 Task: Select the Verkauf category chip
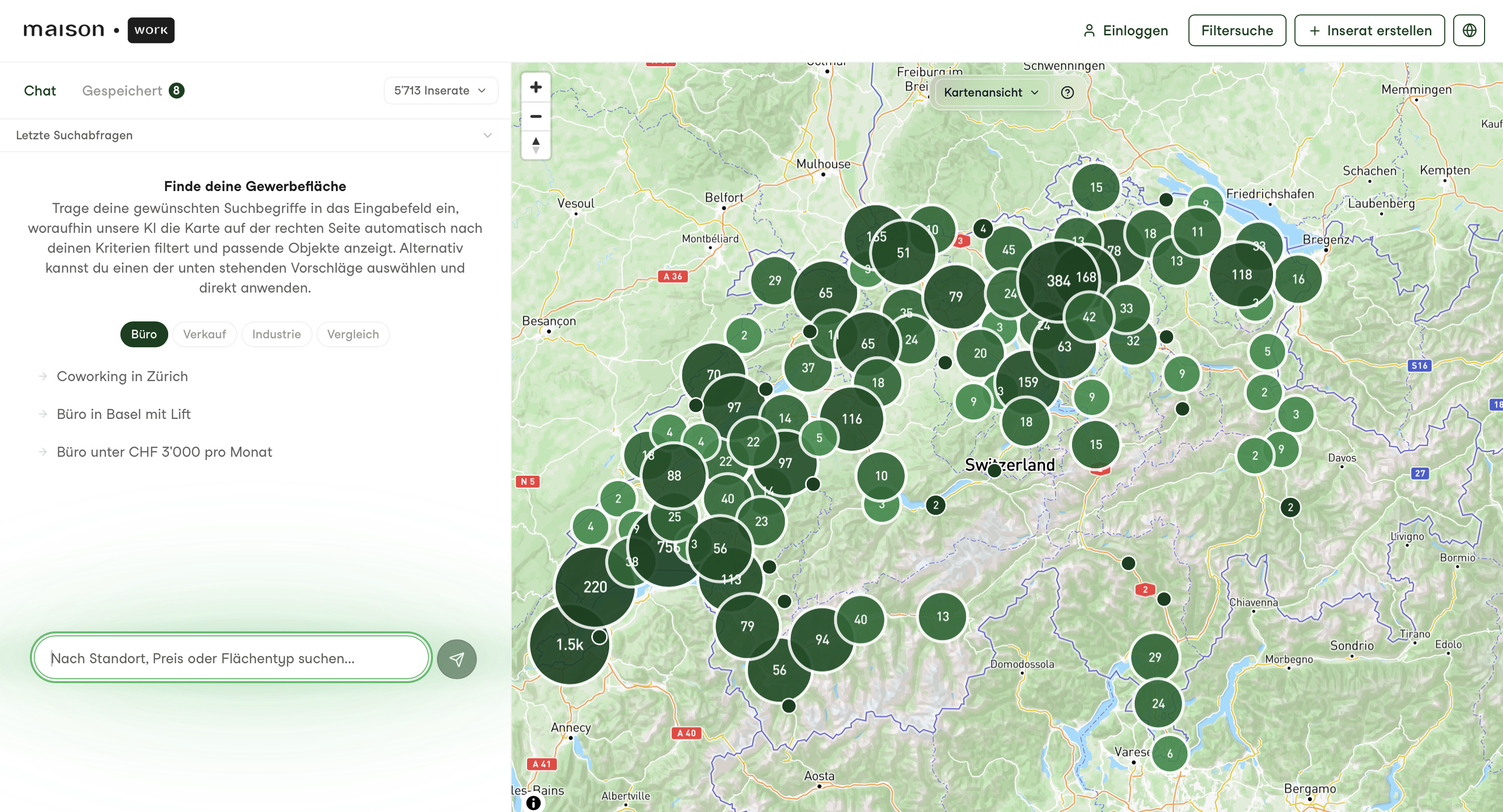click(204, 334)
